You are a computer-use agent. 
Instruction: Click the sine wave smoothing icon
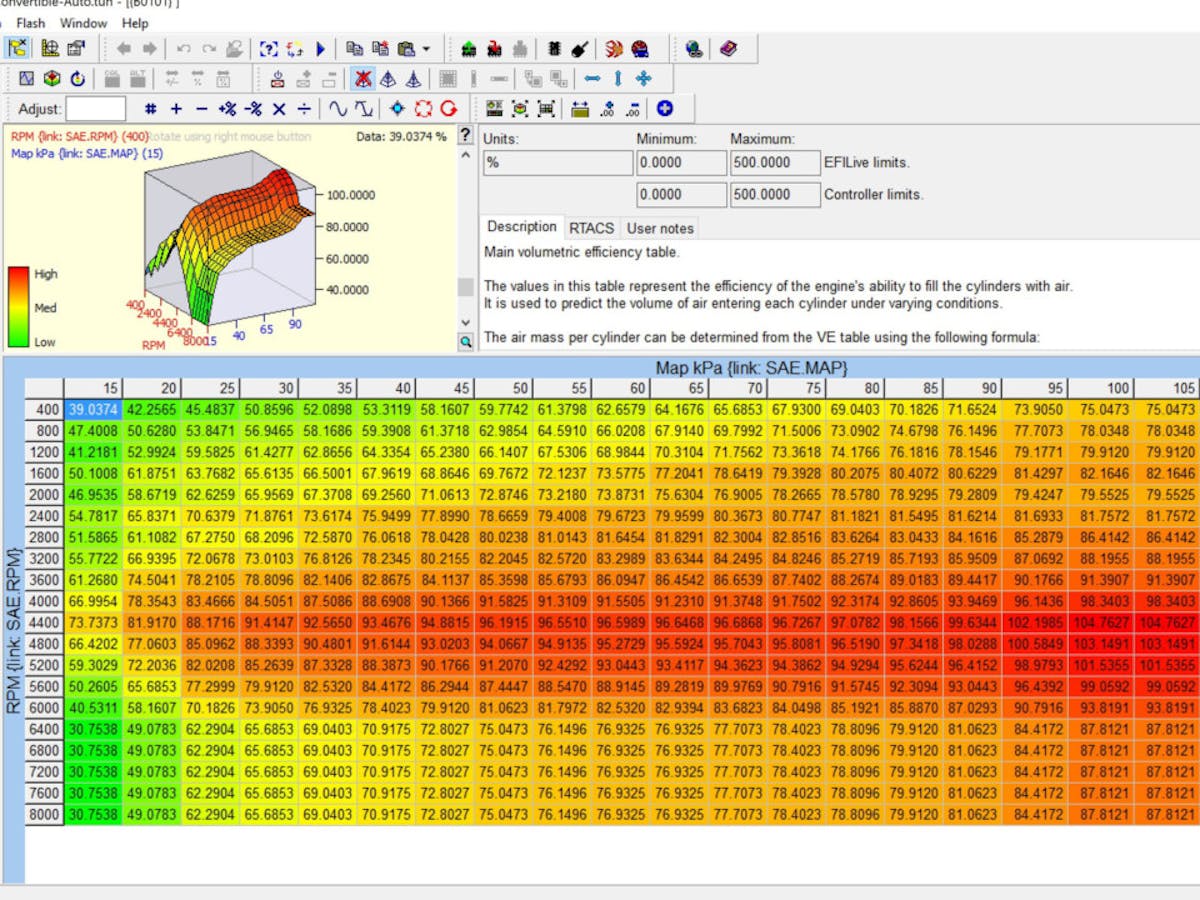point(338,109)
